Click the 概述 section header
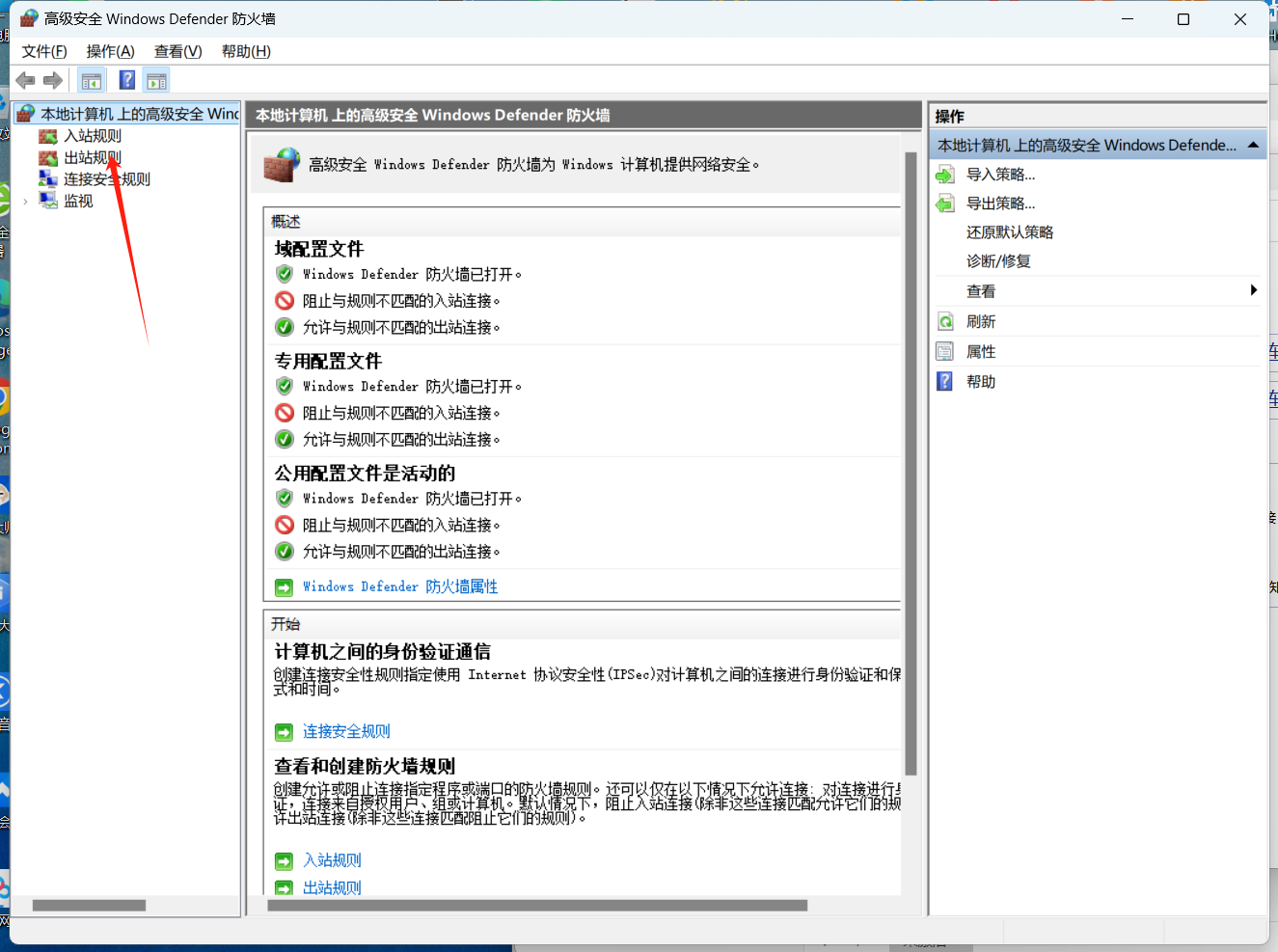Screen dimensions: 1278x952 pos(286,222)
